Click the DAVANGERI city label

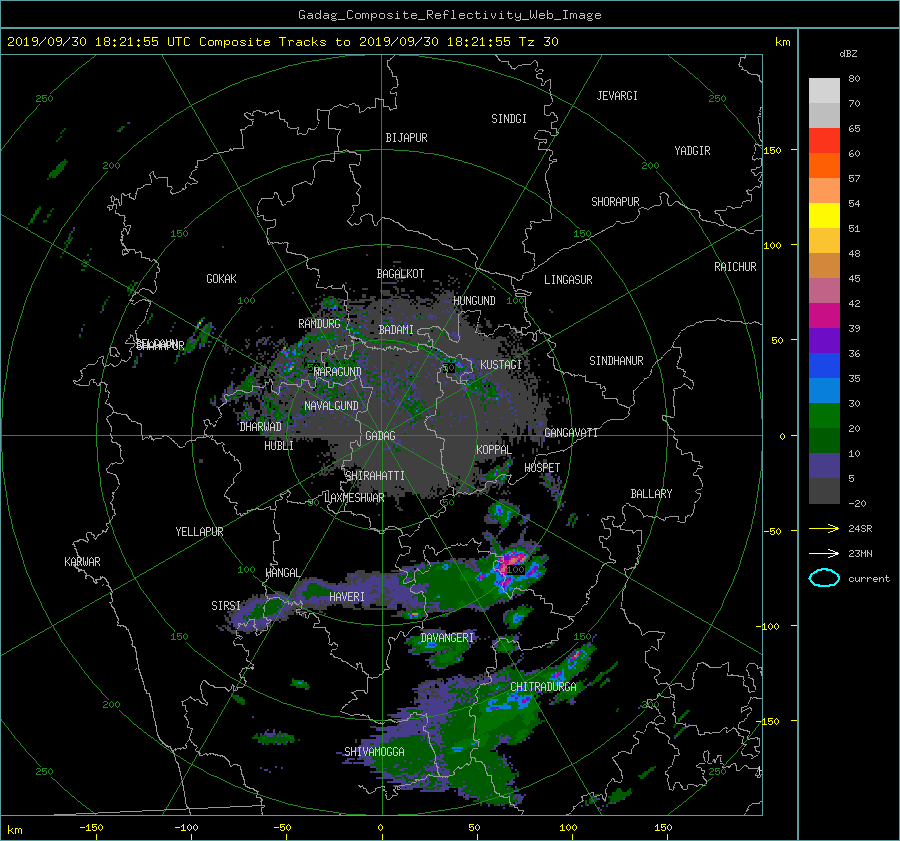click(447, 638)
